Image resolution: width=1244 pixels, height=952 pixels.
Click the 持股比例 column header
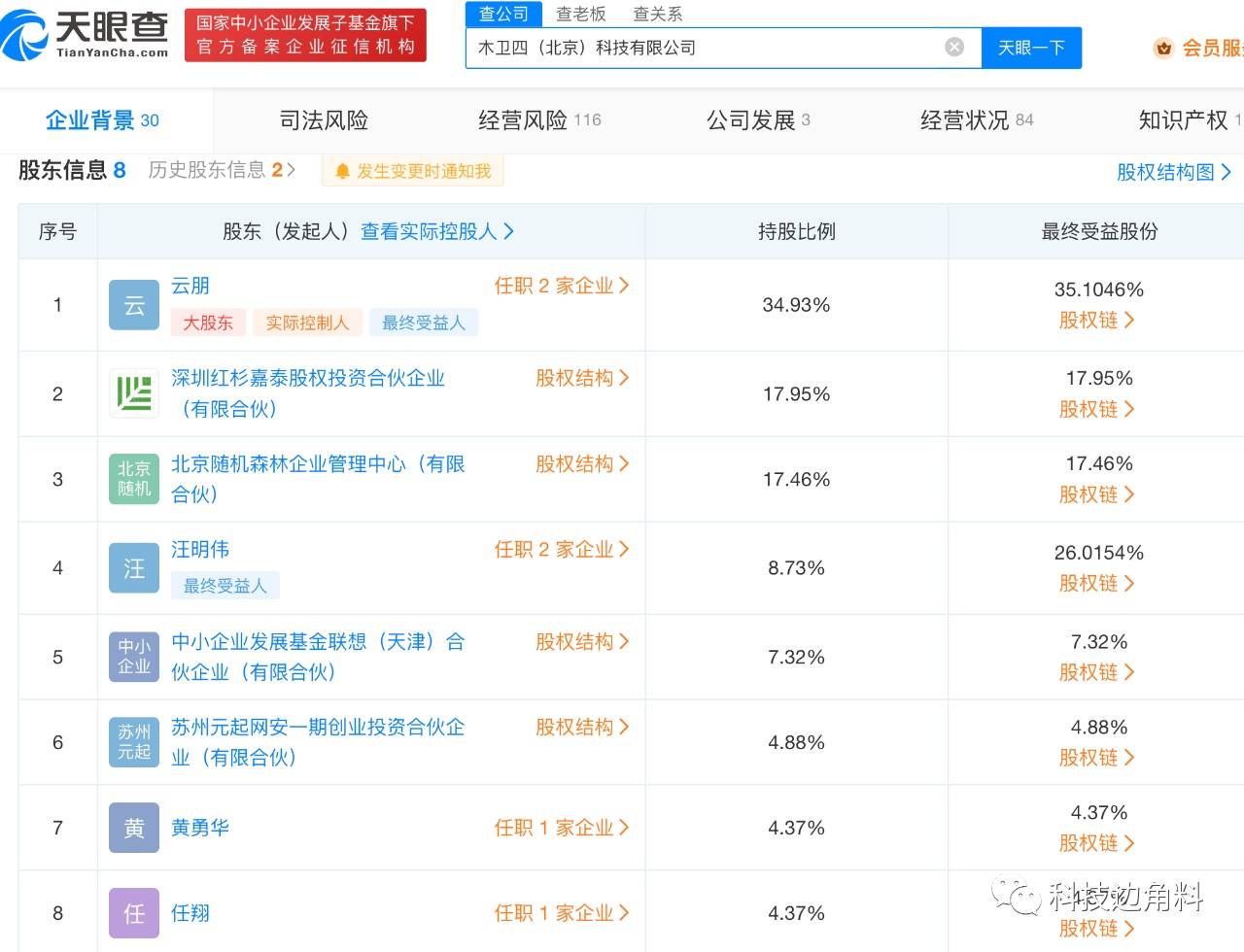point(796,231)
